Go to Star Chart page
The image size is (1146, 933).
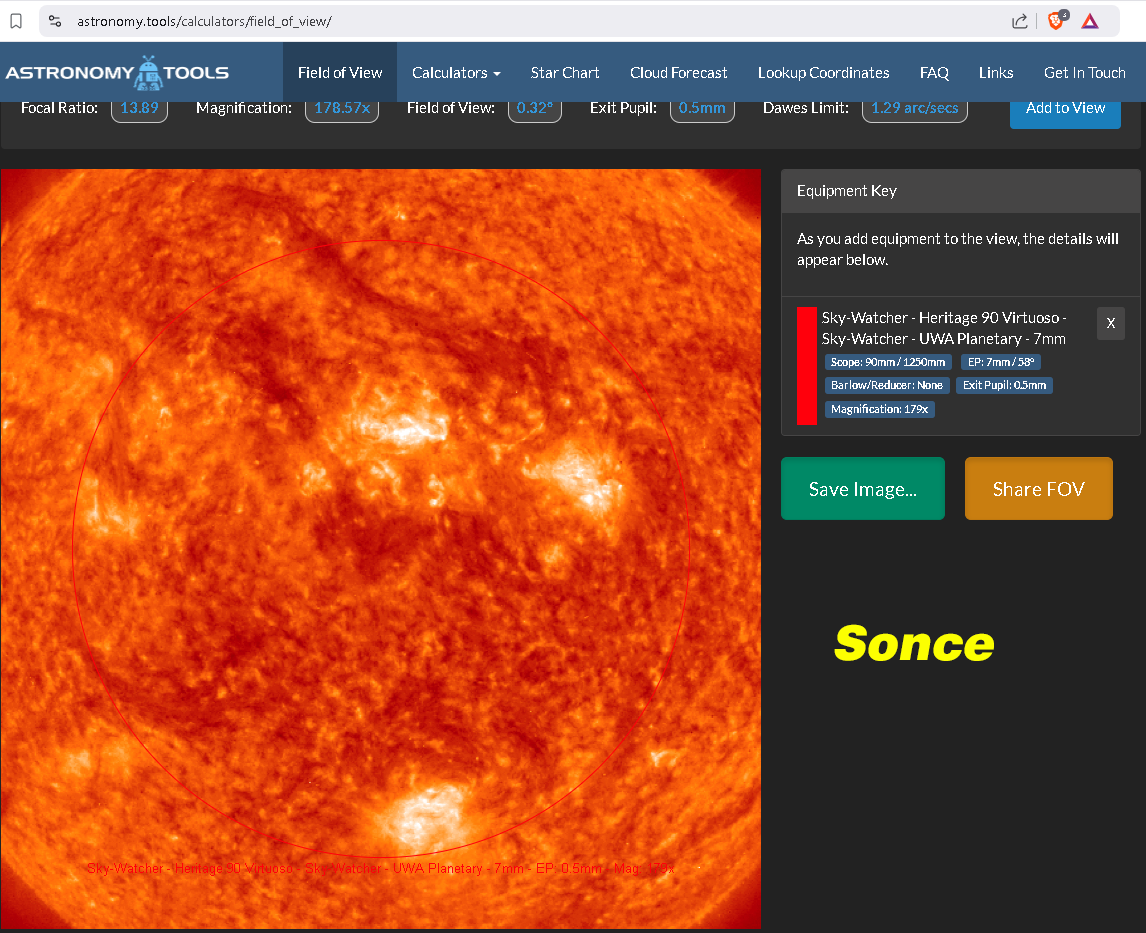coord(565,72)
